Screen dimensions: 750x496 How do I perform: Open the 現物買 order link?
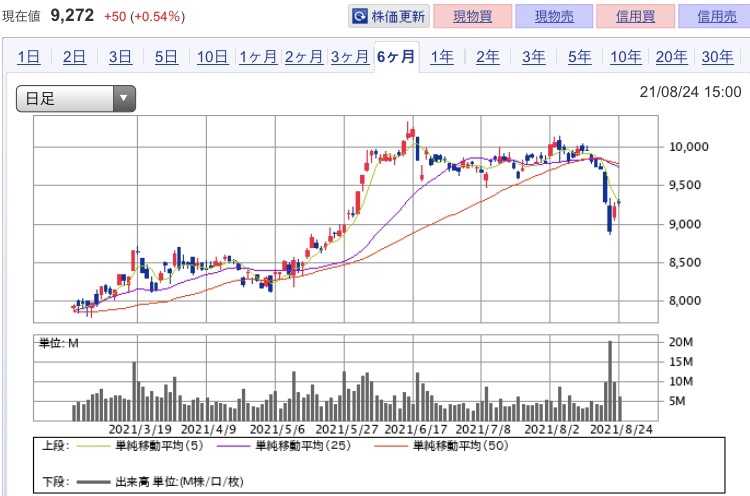pyautogui.click(x=473, y=17)
